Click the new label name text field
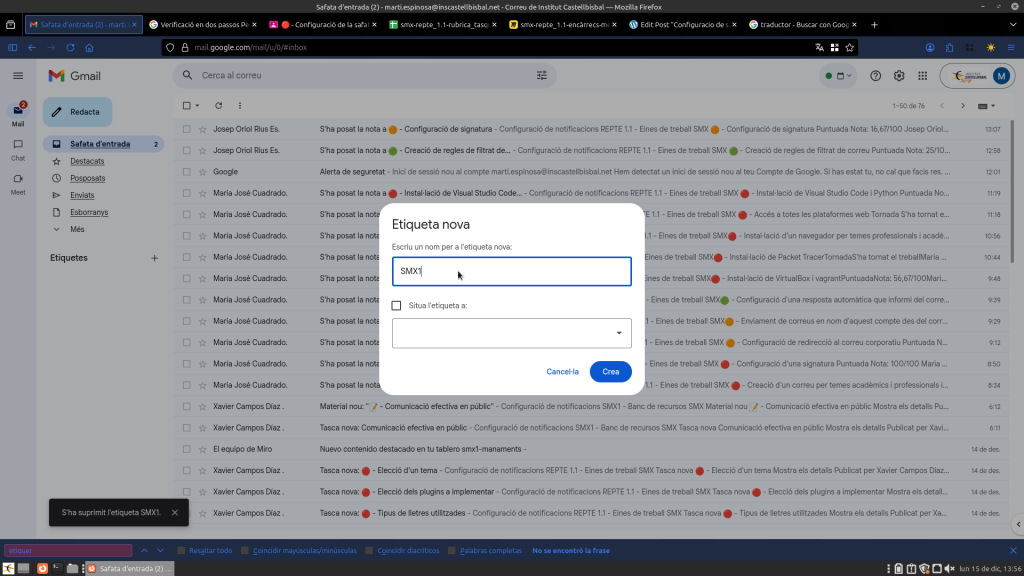Viewport: 1024px width, 576px height. coord(511,271)
